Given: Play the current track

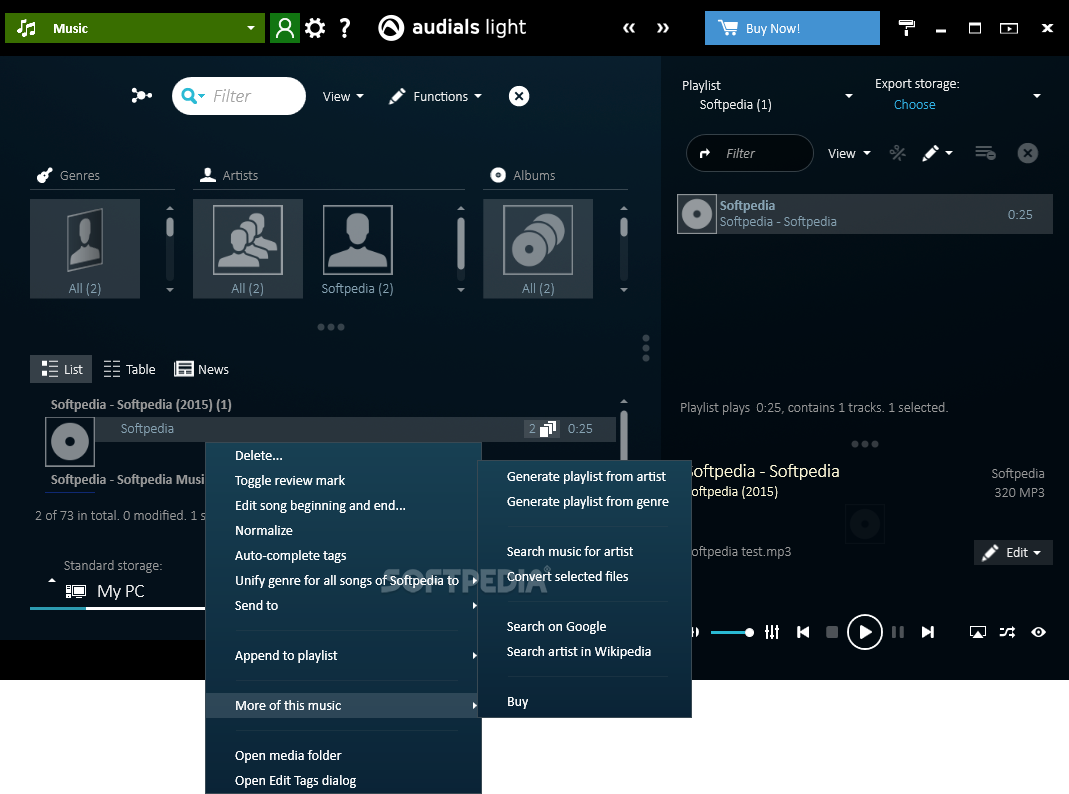Looking at the screenshot, I should pyautogui.click(x=864, y=632).
